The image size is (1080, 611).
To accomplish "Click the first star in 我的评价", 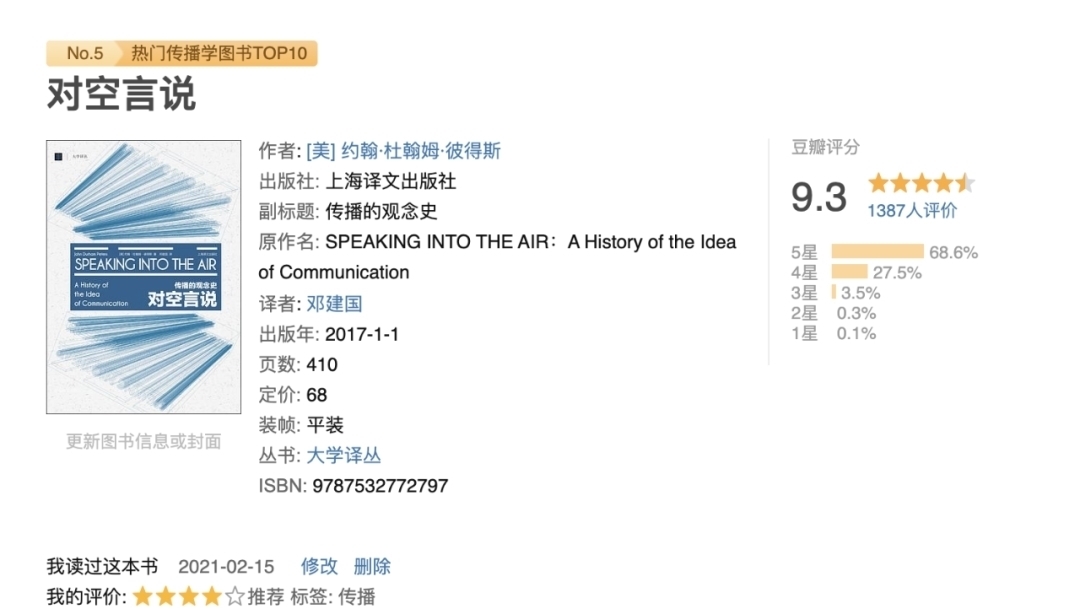I will tap(143, 597).
